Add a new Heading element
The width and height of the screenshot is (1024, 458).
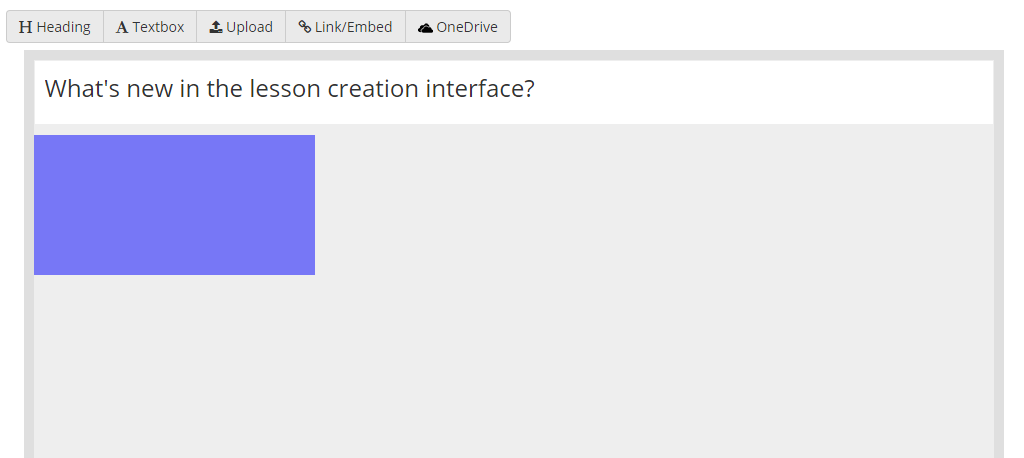point(55,27)
